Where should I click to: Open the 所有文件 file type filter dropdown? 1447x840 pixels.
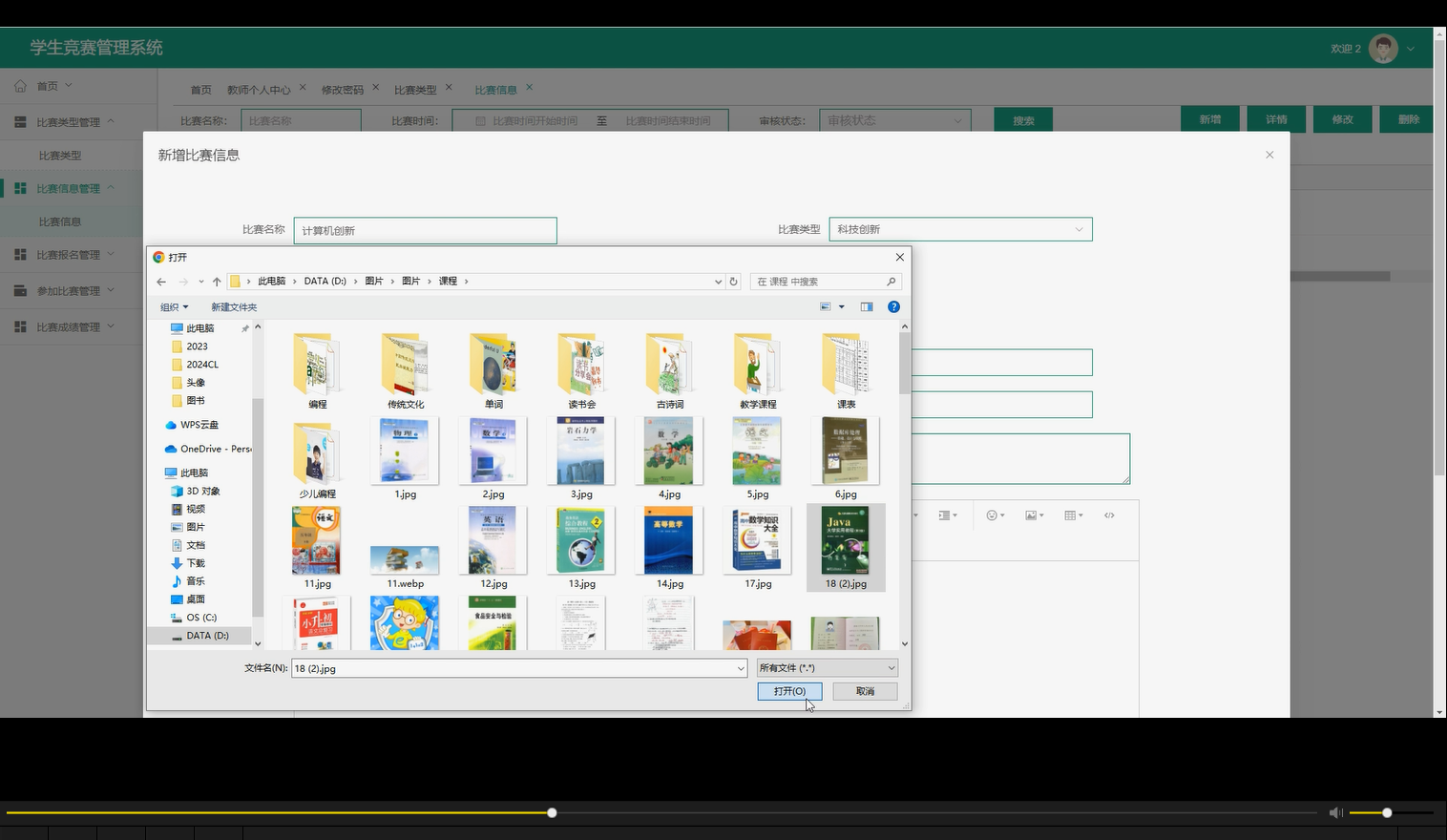[x=828, y=668]
